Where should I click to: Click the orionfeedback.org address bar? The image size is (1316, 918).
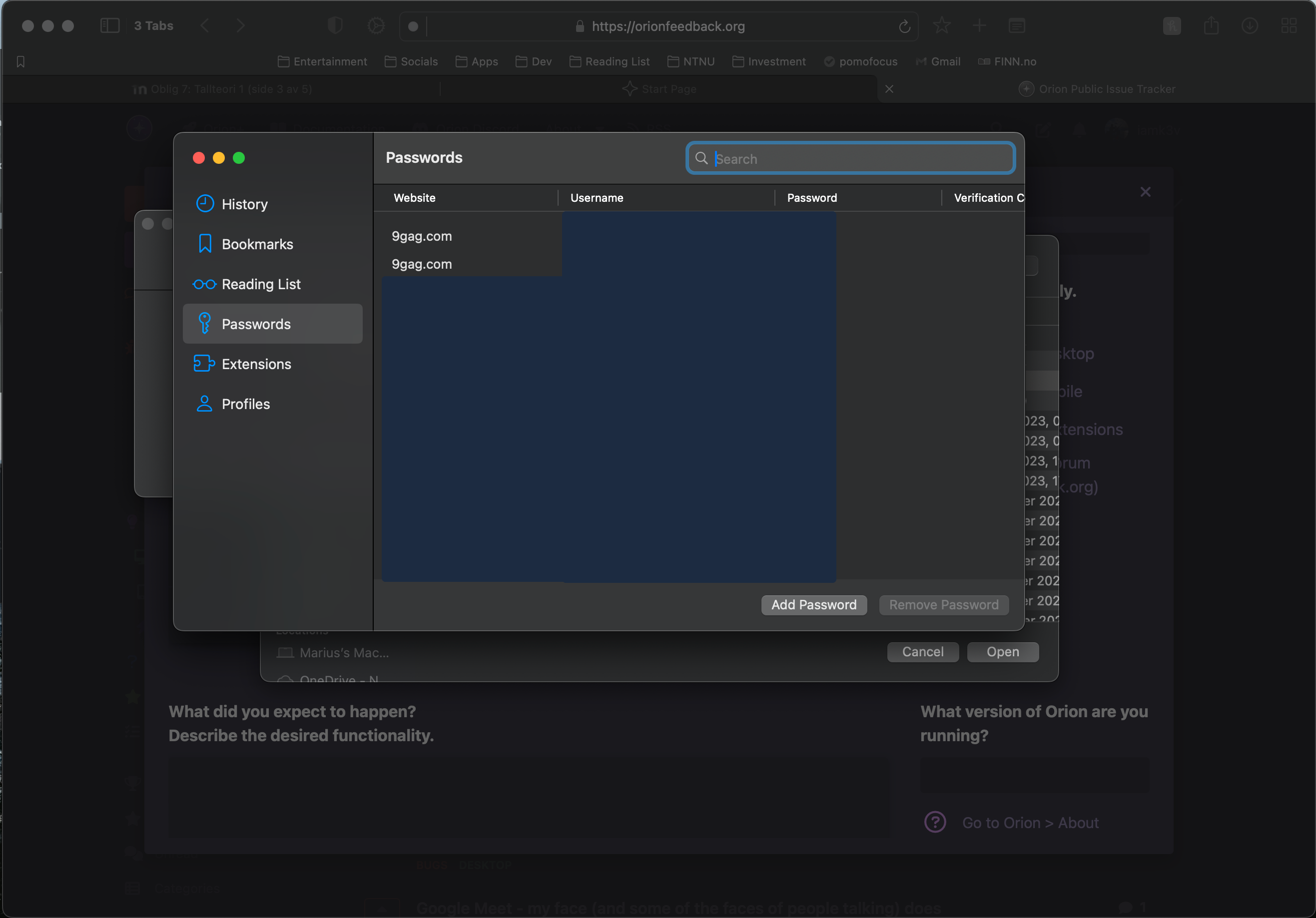[x=668, y=26]
